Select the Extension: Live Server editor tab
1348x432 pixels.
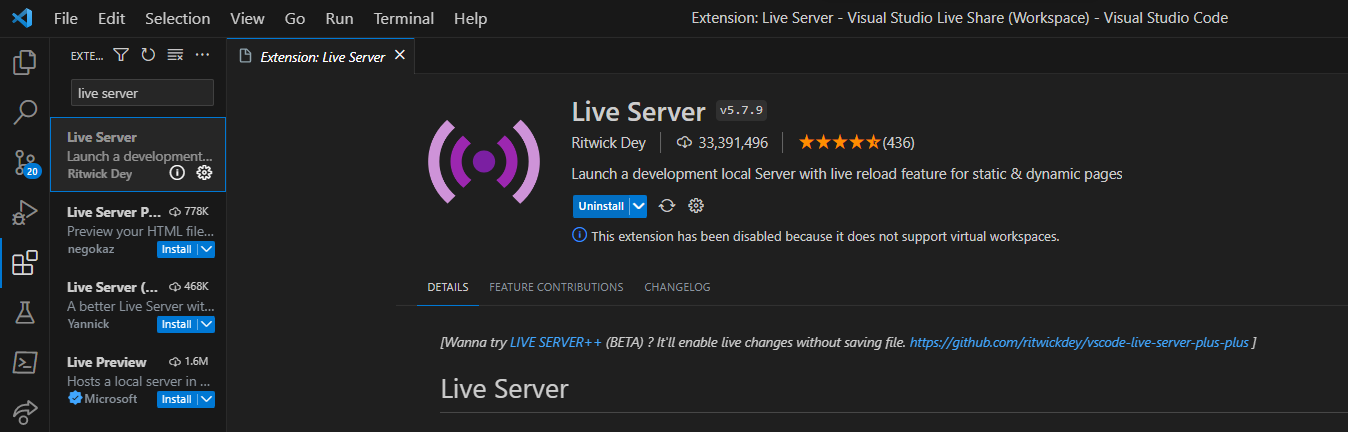tap(321, 56)
